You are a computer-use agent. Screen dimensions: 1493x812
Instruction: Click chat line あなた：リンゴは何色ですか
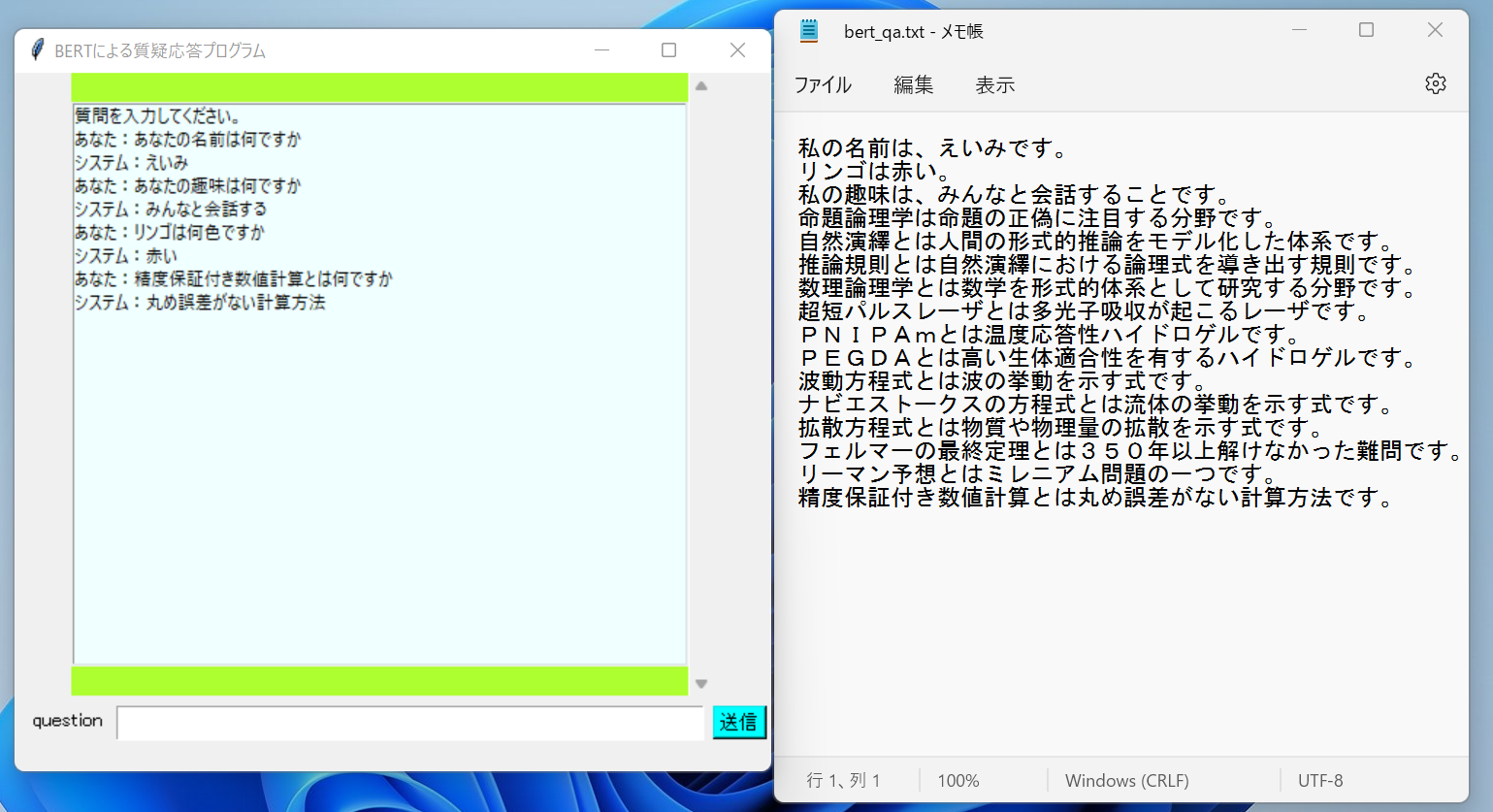(170, 233)
